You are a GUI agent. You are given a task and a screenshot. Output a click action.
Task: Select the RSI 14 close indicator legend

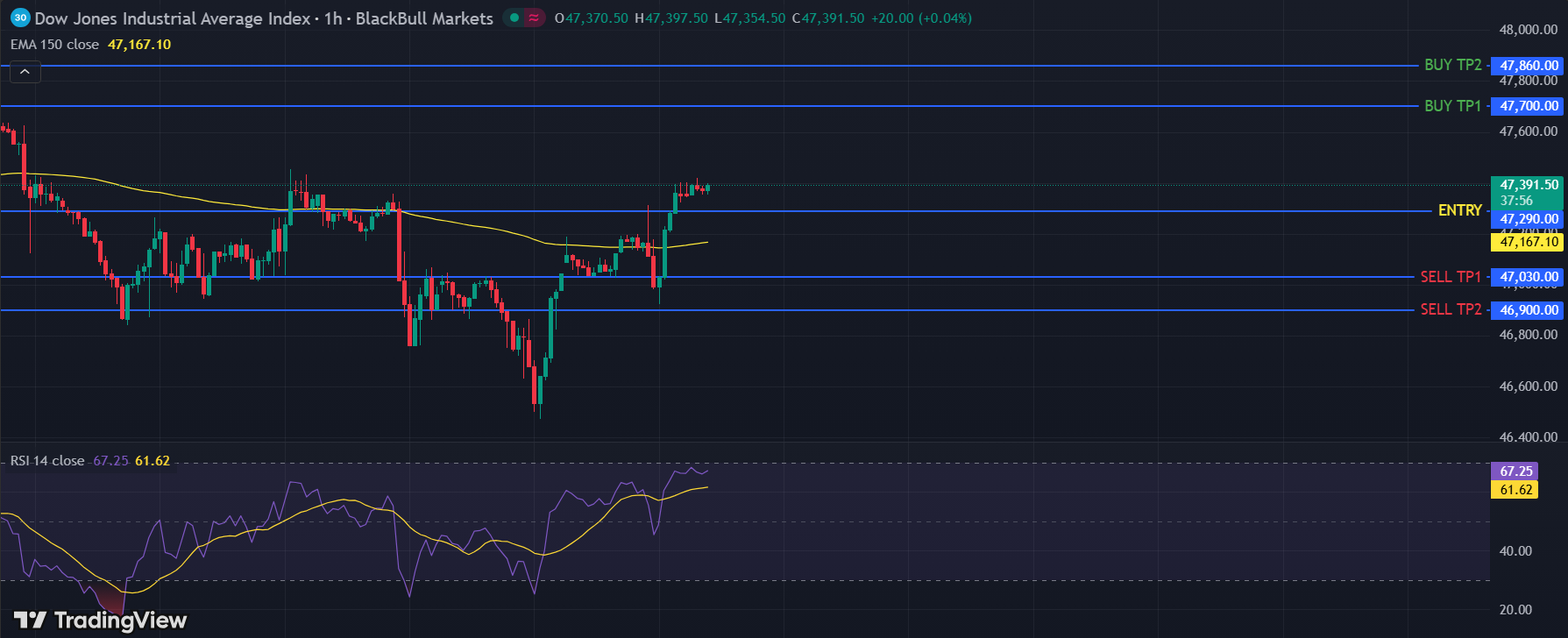point(47,461)
